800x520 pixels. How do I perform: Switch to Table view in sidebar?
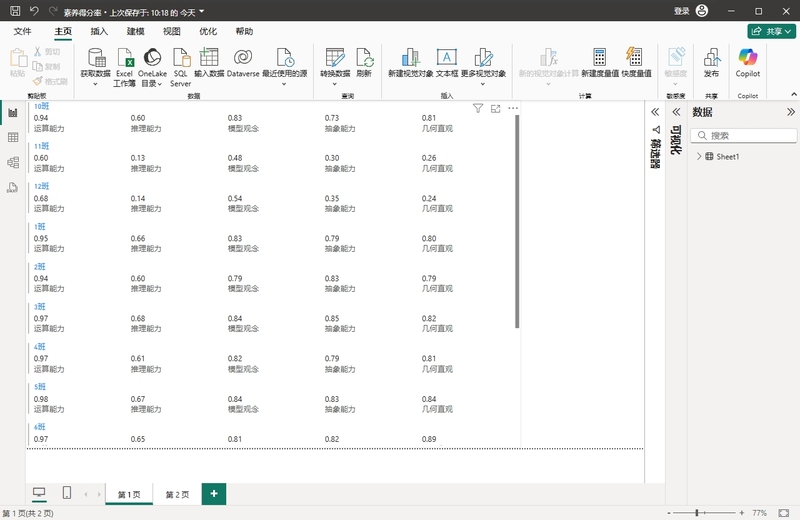[13, 137]
